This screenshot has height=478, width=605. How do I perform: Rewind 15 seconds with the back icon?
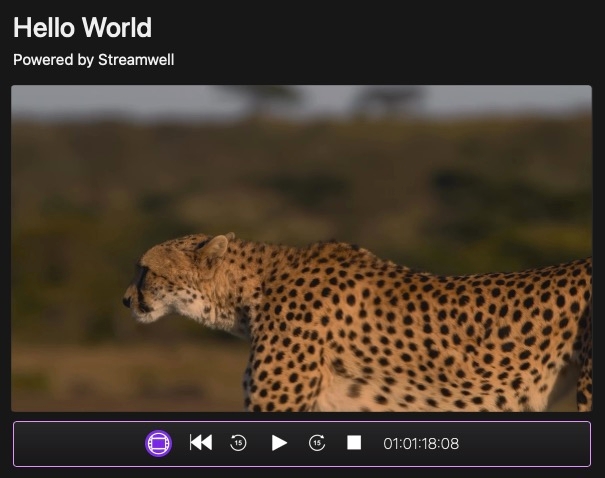pyautogui.click(x=238, y=443)
